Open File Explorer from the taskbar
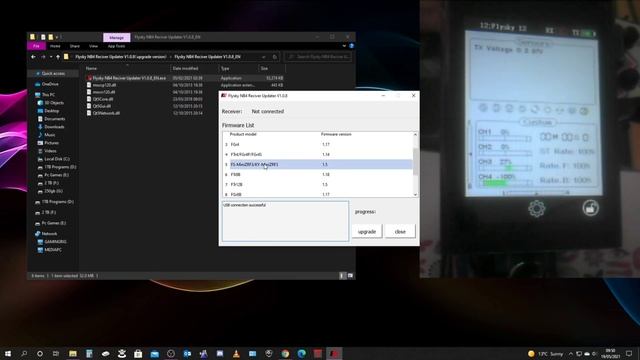 73,353
